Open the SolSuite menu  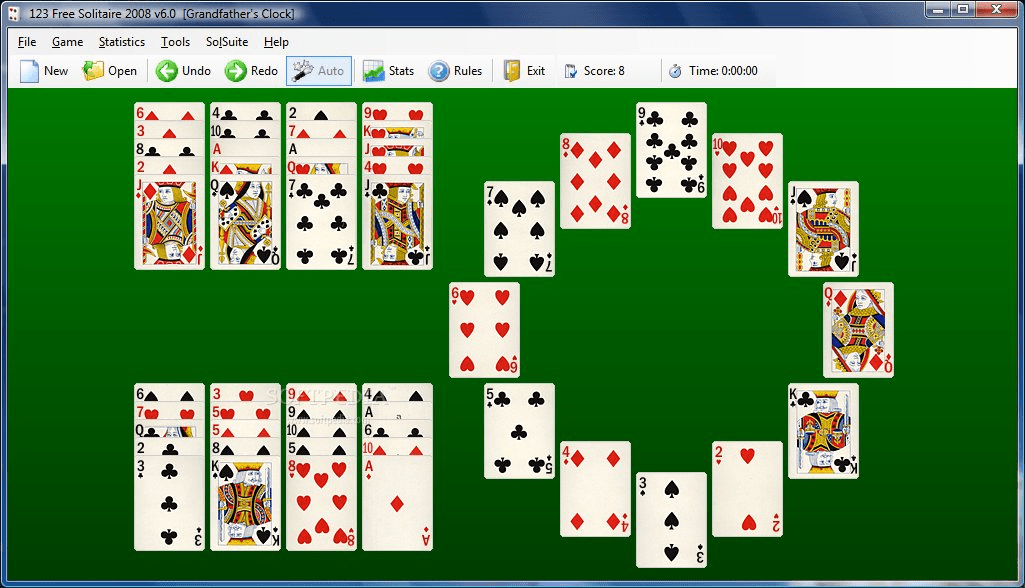tap(226, 42)
